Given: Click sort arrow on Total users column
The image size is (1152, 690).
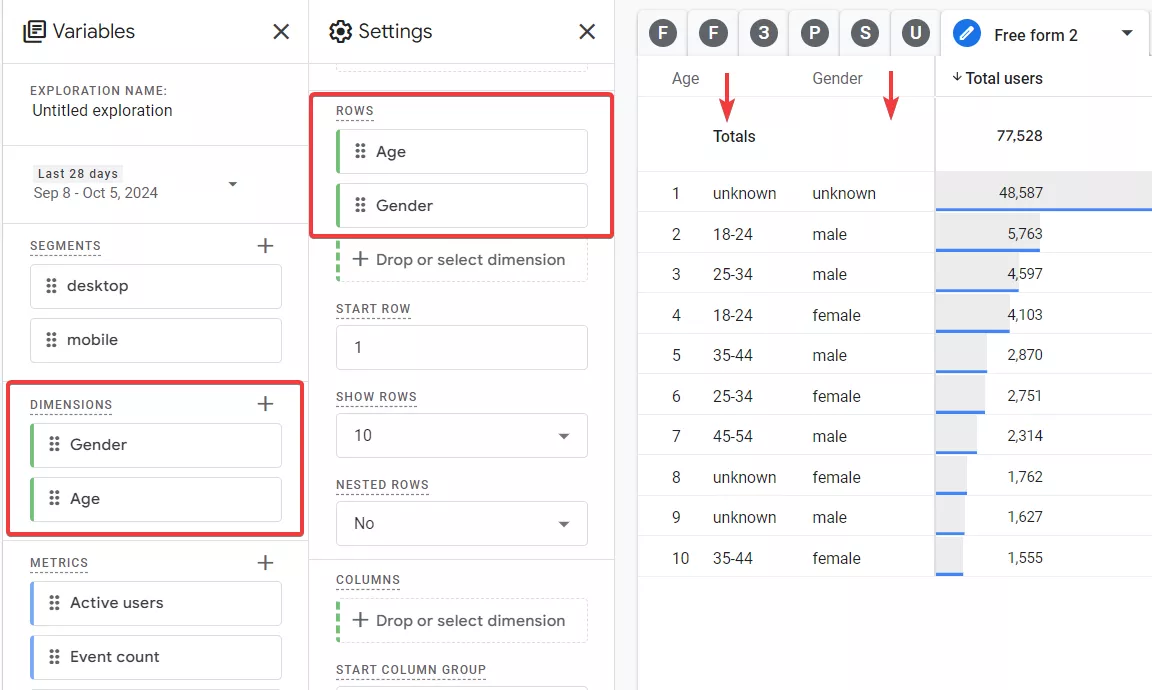Looking at the screenshot, I should 957,77.
